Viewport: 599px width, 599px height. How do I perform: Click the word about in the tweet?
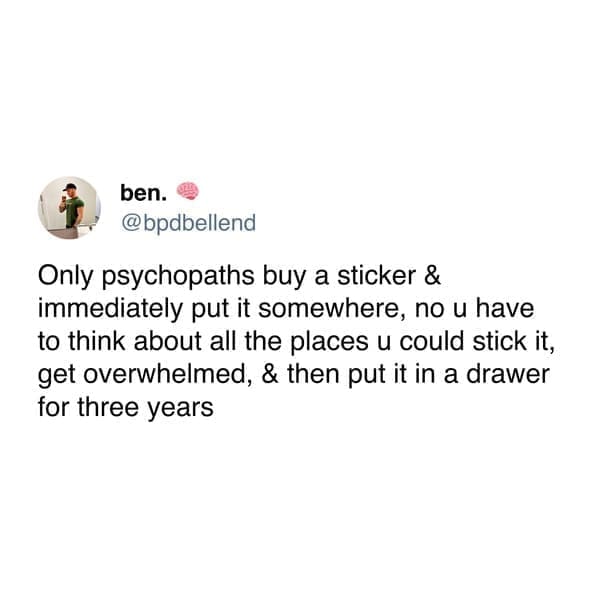coord(168,341)
